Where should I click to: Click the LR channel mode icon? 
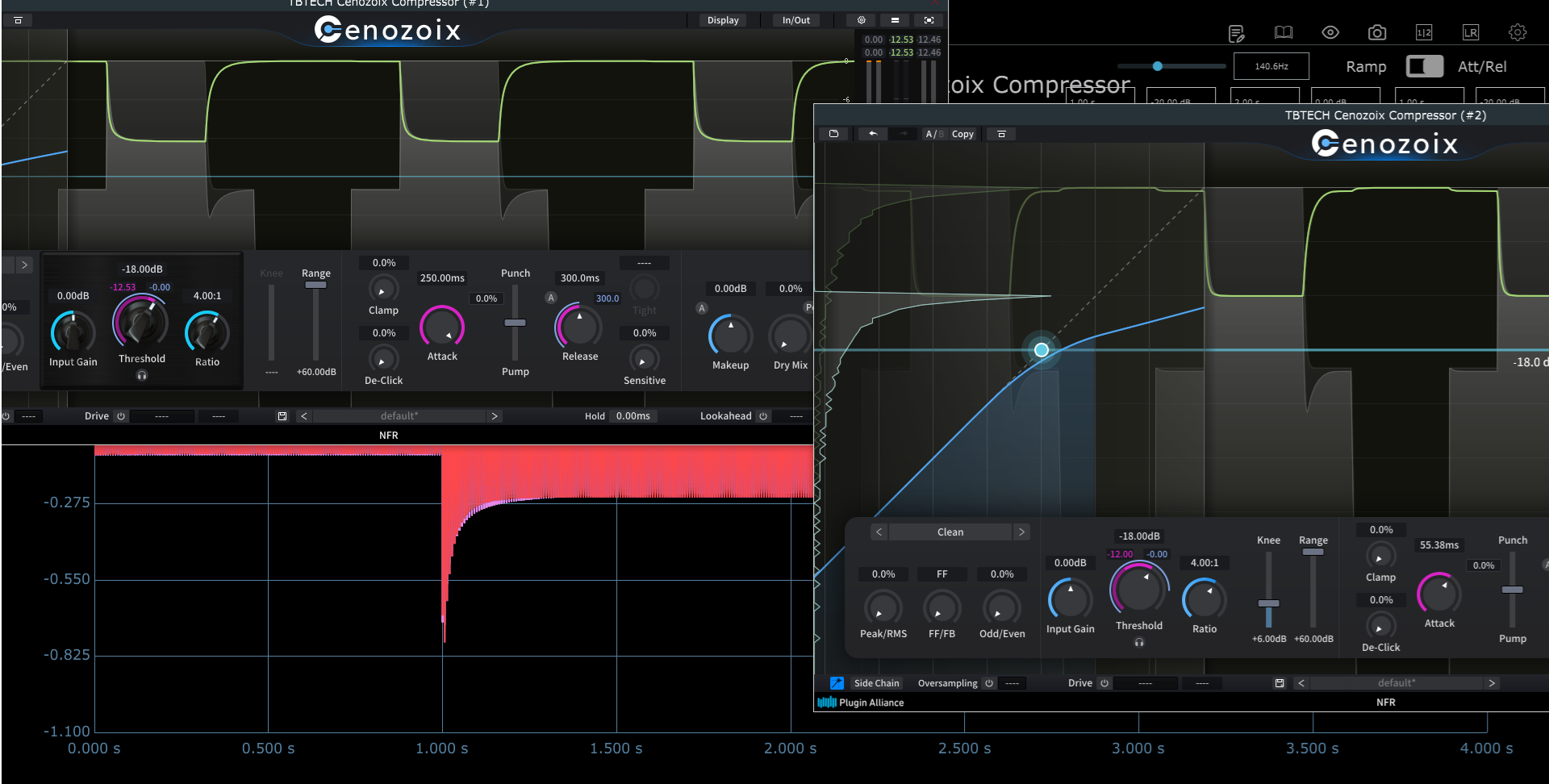[1471, 32]
